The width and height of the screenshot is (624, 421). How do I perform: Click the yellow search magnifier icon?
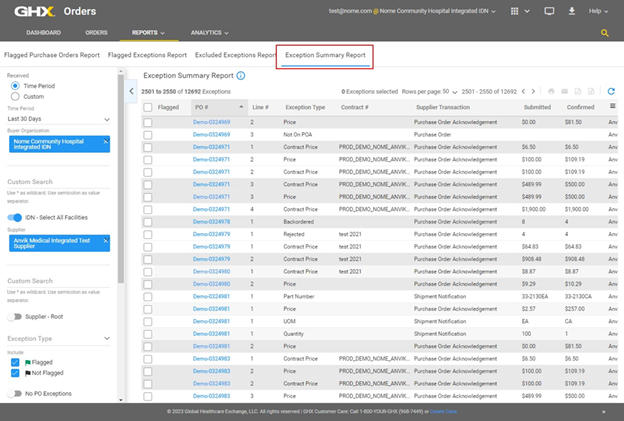pyautogui.click(x=605, y=33)
